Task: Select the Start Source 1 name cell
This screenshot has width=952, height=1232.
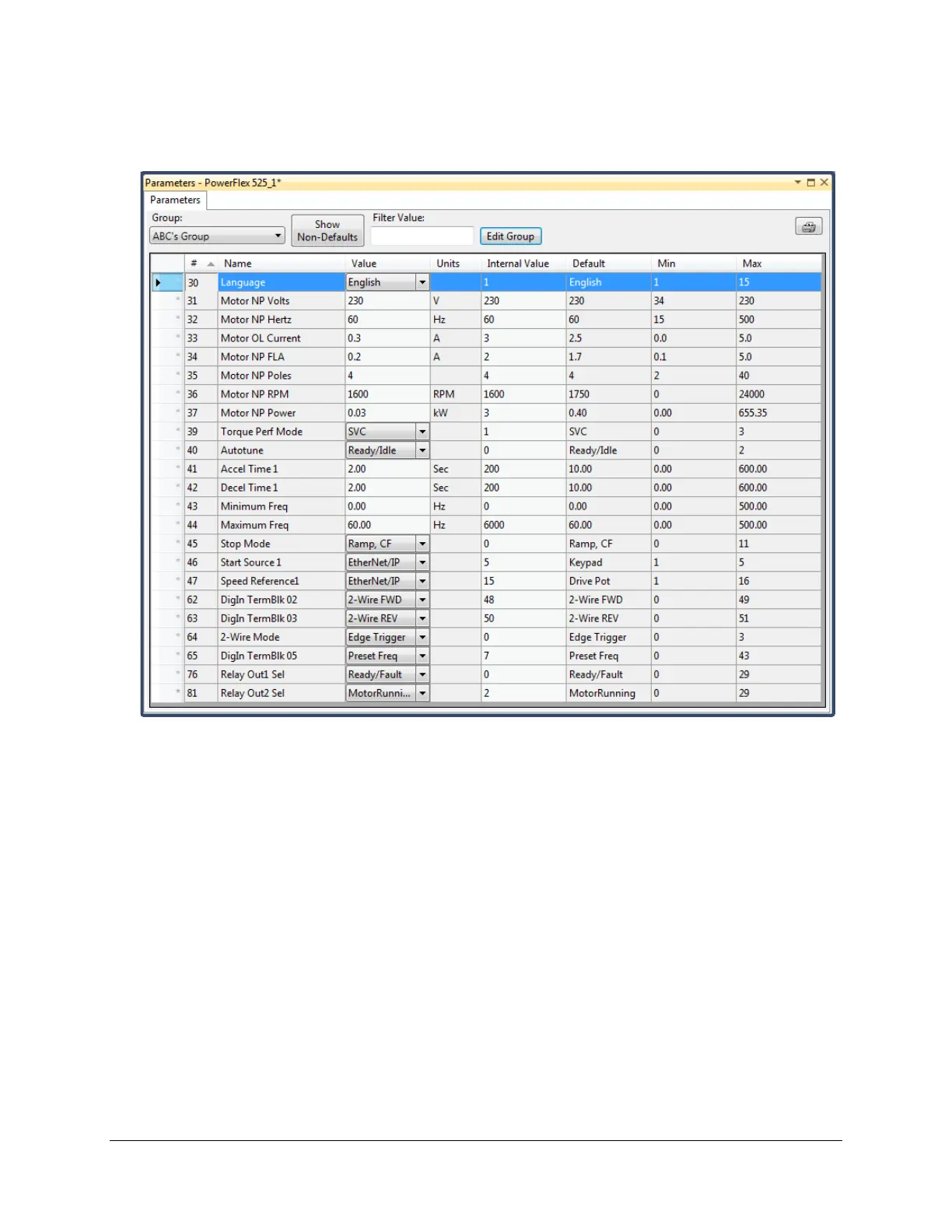Action: tap(282, 562)
